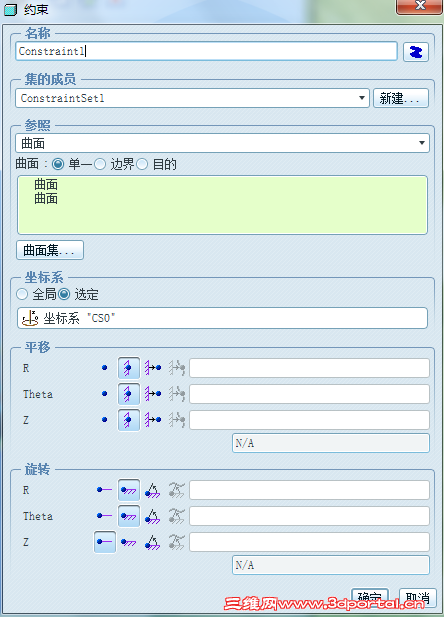Screen dimensions: 444x617
Task: Click the translation Z value field
Action: (x=309, y=420)
